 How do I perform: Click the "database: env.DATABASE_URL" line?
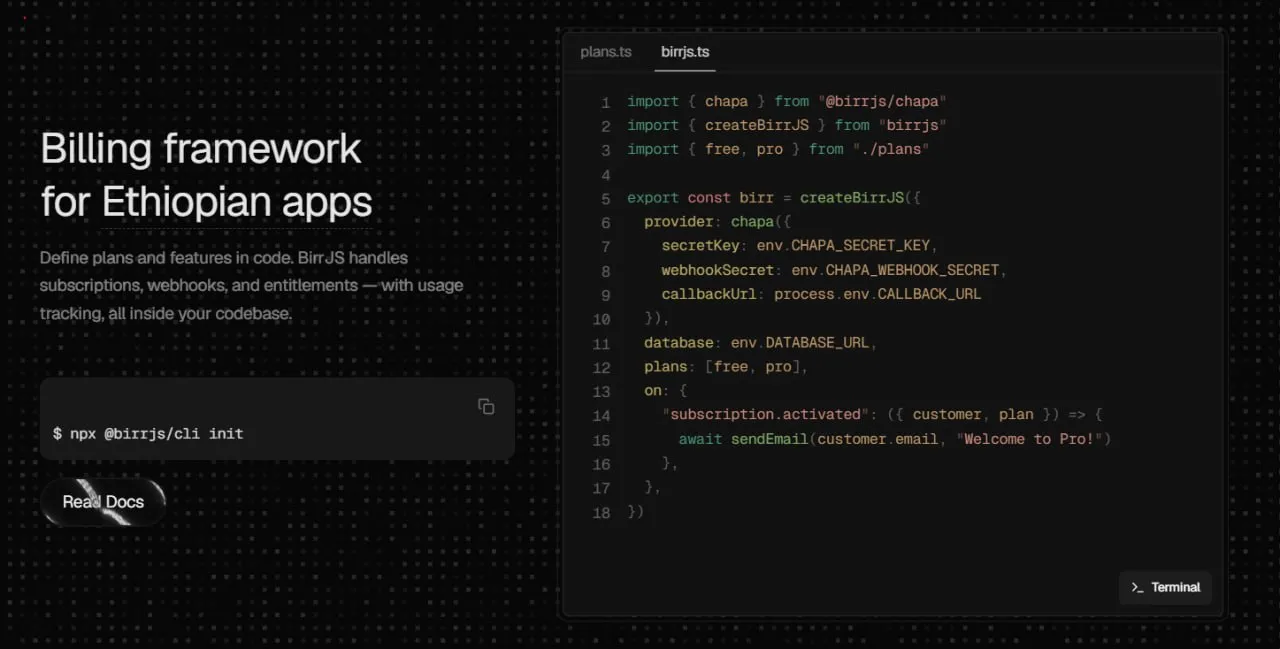[x=761, y=343]
